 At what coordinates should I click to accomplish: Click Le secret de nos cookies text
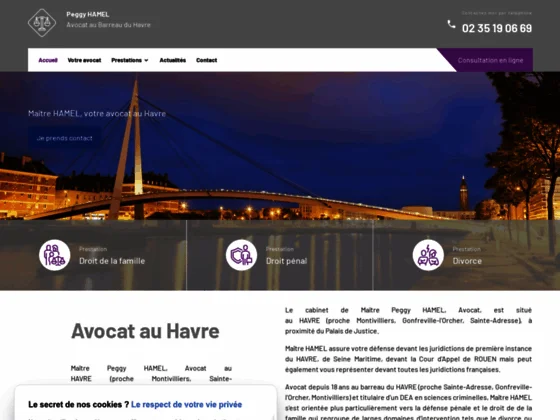click(79, 405)
